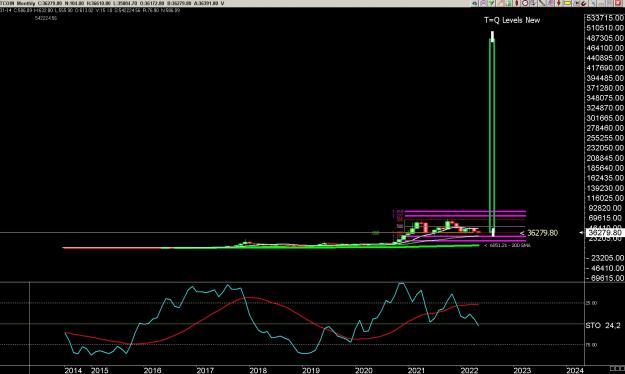The height and width of the screenshot is (374, 625).
Task: Click the 464100.00 price axis label
Action: (605, 48)
